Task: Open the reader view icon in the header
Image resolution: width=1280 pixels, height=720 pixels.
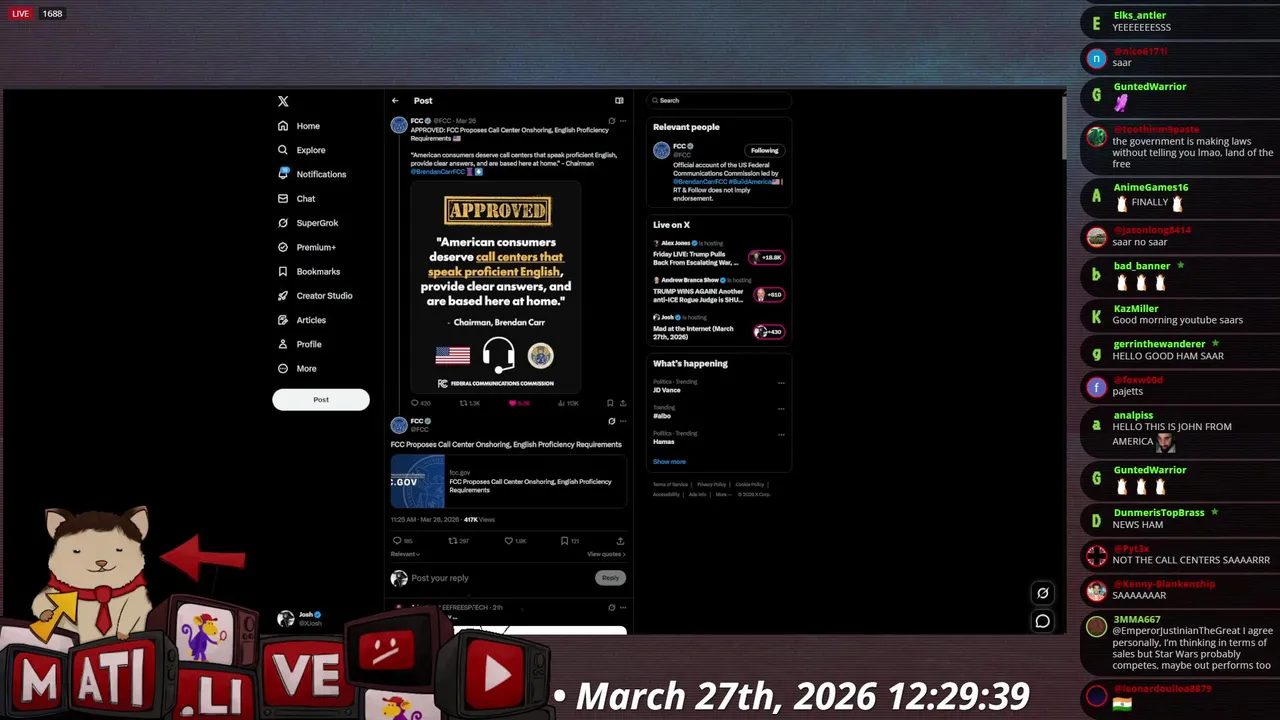Action: tap(619, 101)
